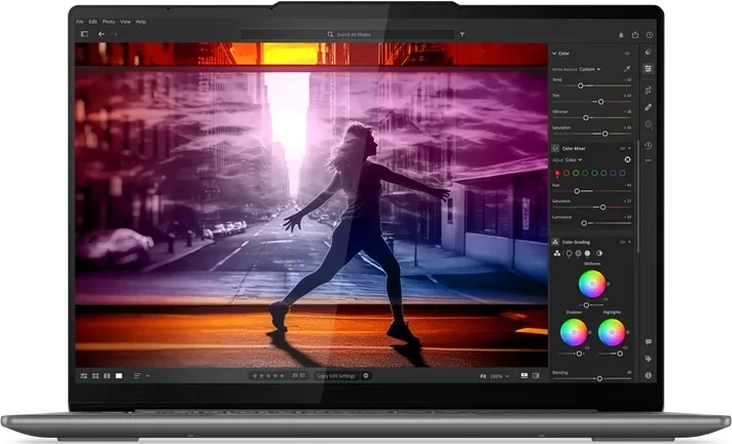Collapse the Color panel section

pyautogui.click(x=554, y=53)
